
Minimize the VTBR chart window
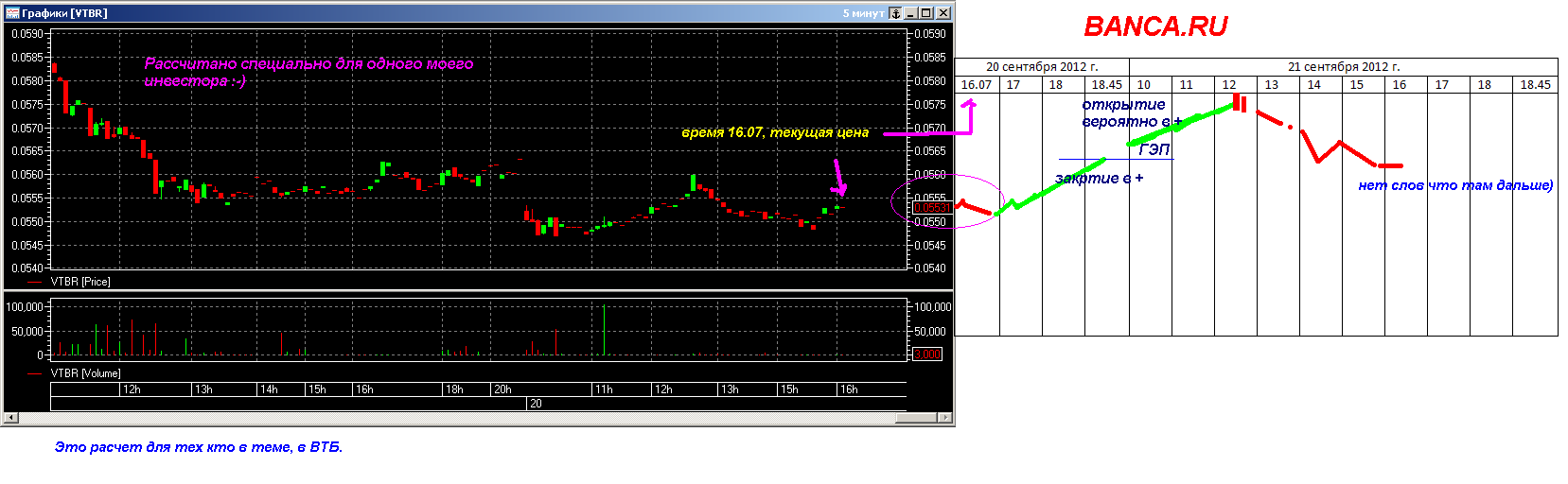coord(910,13)
